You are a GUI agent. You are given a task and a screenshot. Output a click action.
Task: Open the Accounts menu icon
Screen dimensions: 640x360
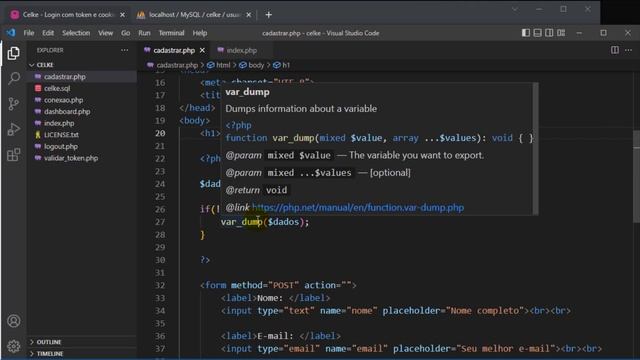[x=13, y=321]
